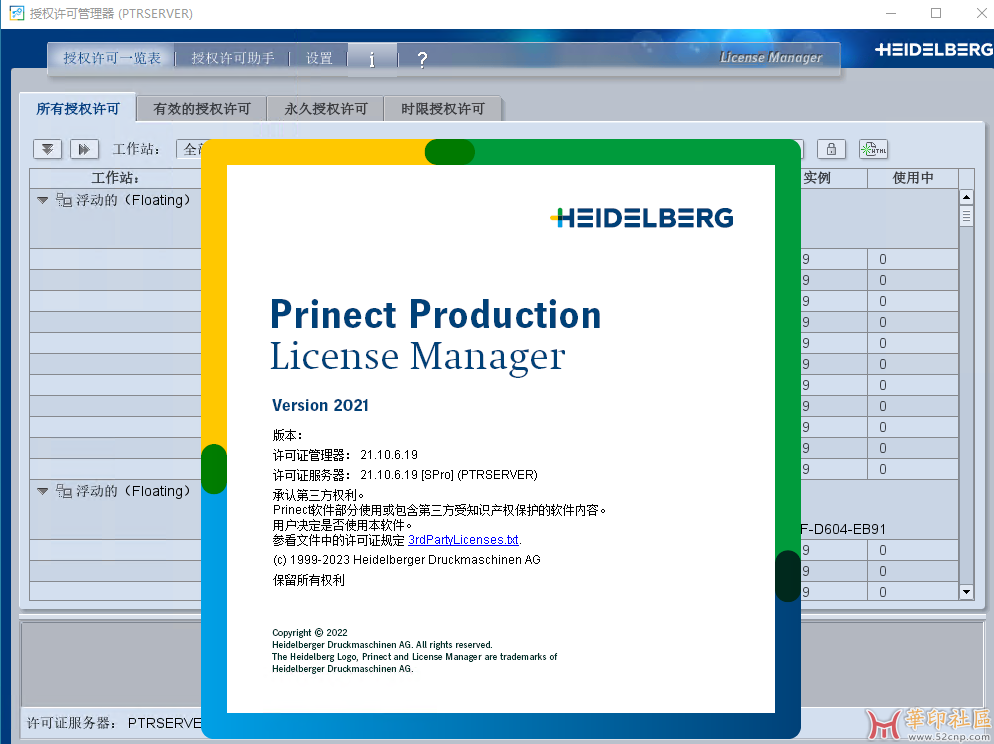Click the double right-arrow toolbar button

pyautogui.click(x=84, y=149)
